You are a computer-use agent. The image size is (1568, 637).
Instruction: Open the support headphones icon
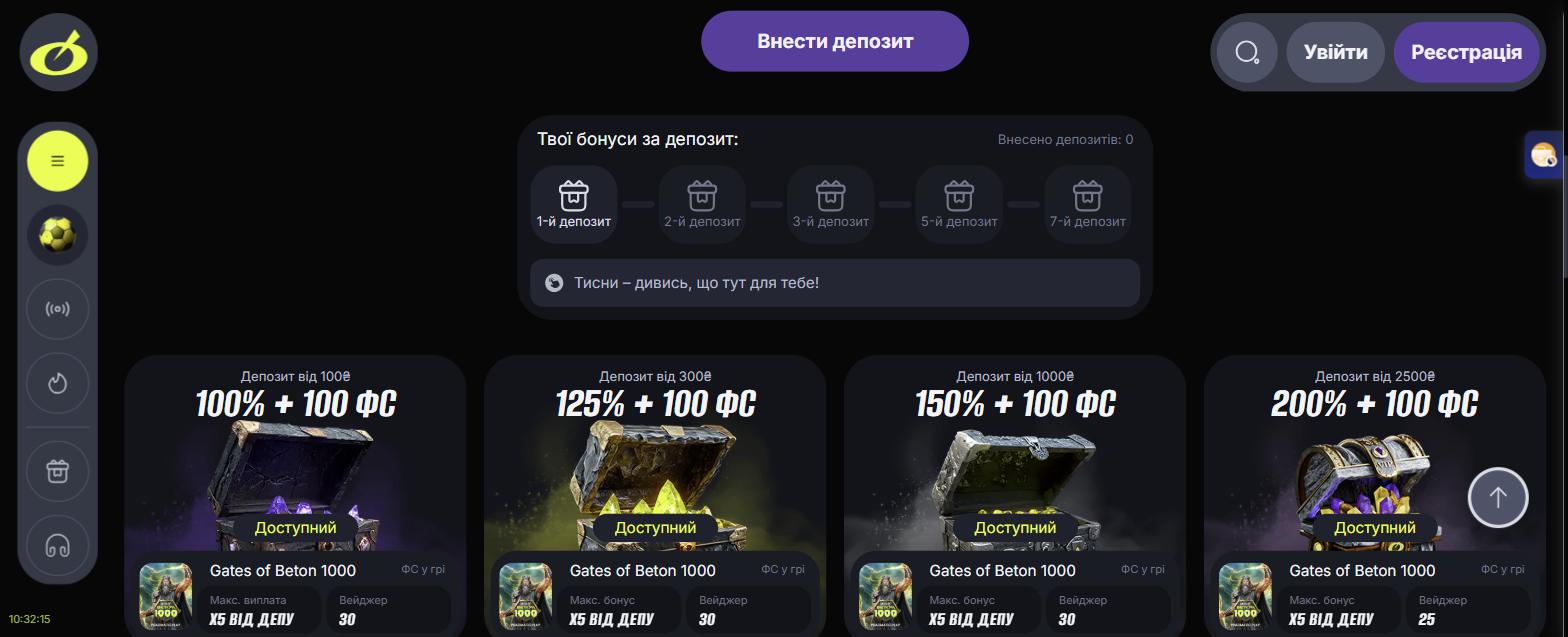[x=58, y=545]
